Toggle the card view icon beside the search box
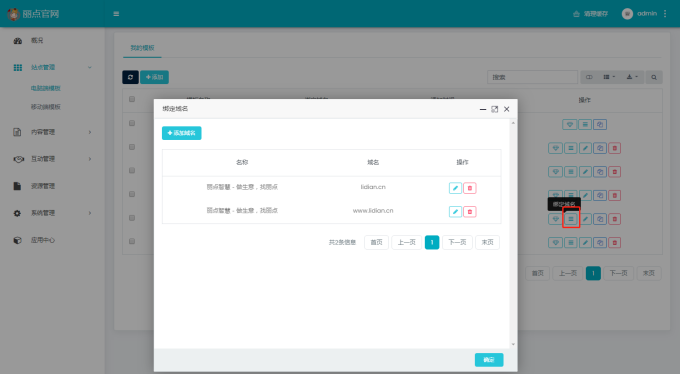Screen dimensions: 681x375 [x=589, y=77]
